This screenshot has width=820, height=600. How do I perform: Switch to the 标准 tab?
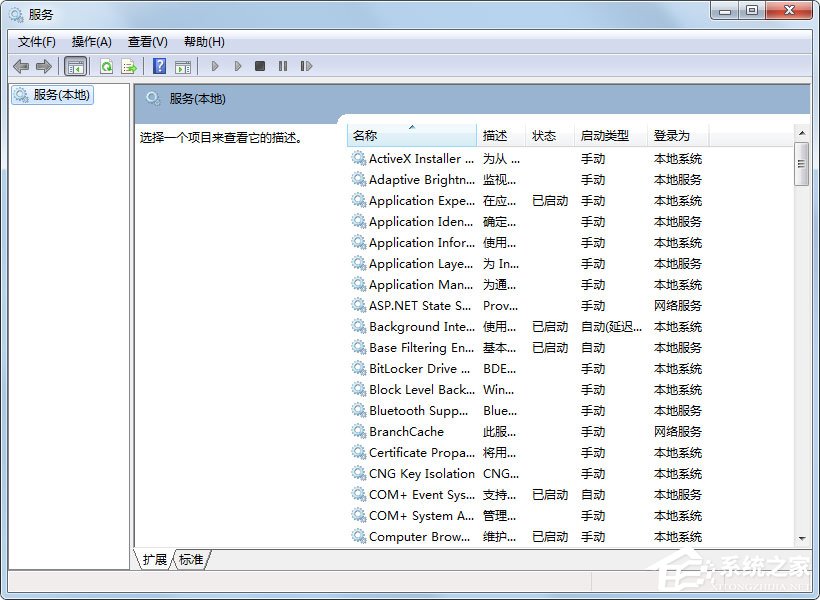click(190, 560)
